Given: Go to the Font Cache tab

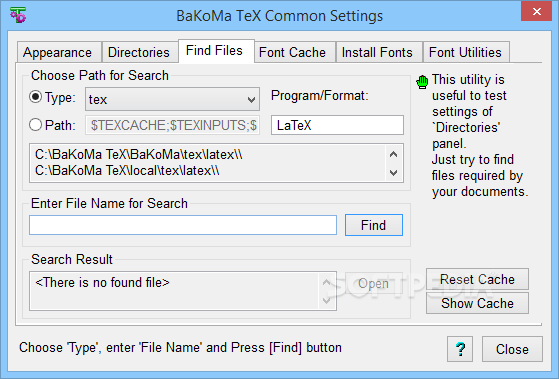Looking at the screenshot, I should tap(294, 52).
